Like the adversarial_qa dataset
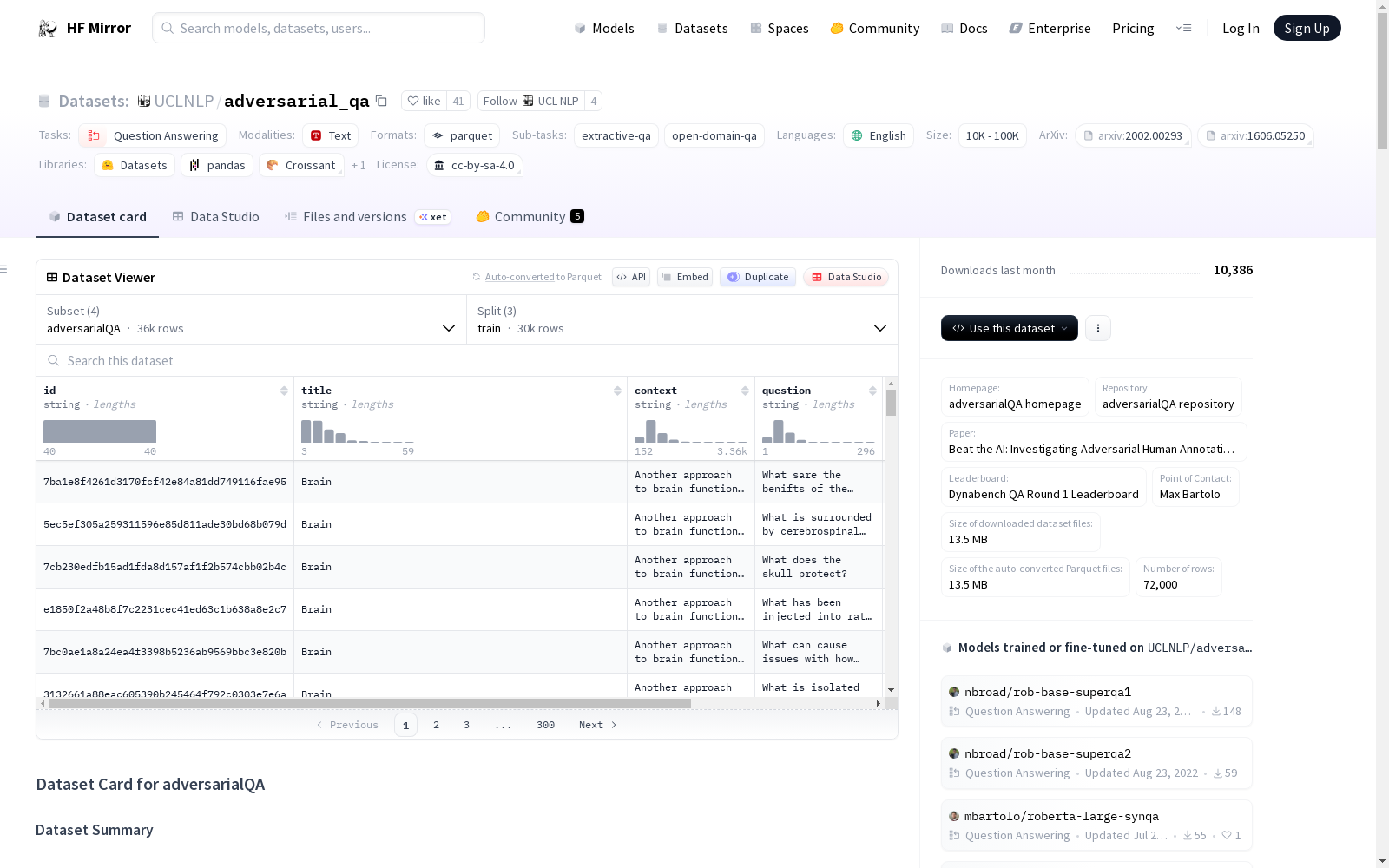The width and height of the screenshot is (1389, 868). tap(425, 101)
